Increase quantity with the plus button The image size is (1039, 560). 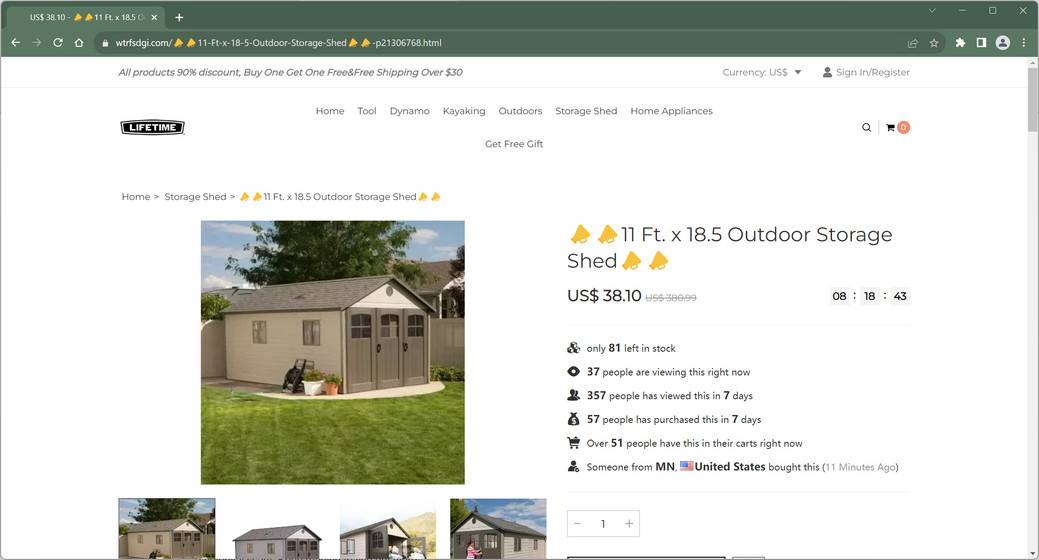[x=629, y=524]
